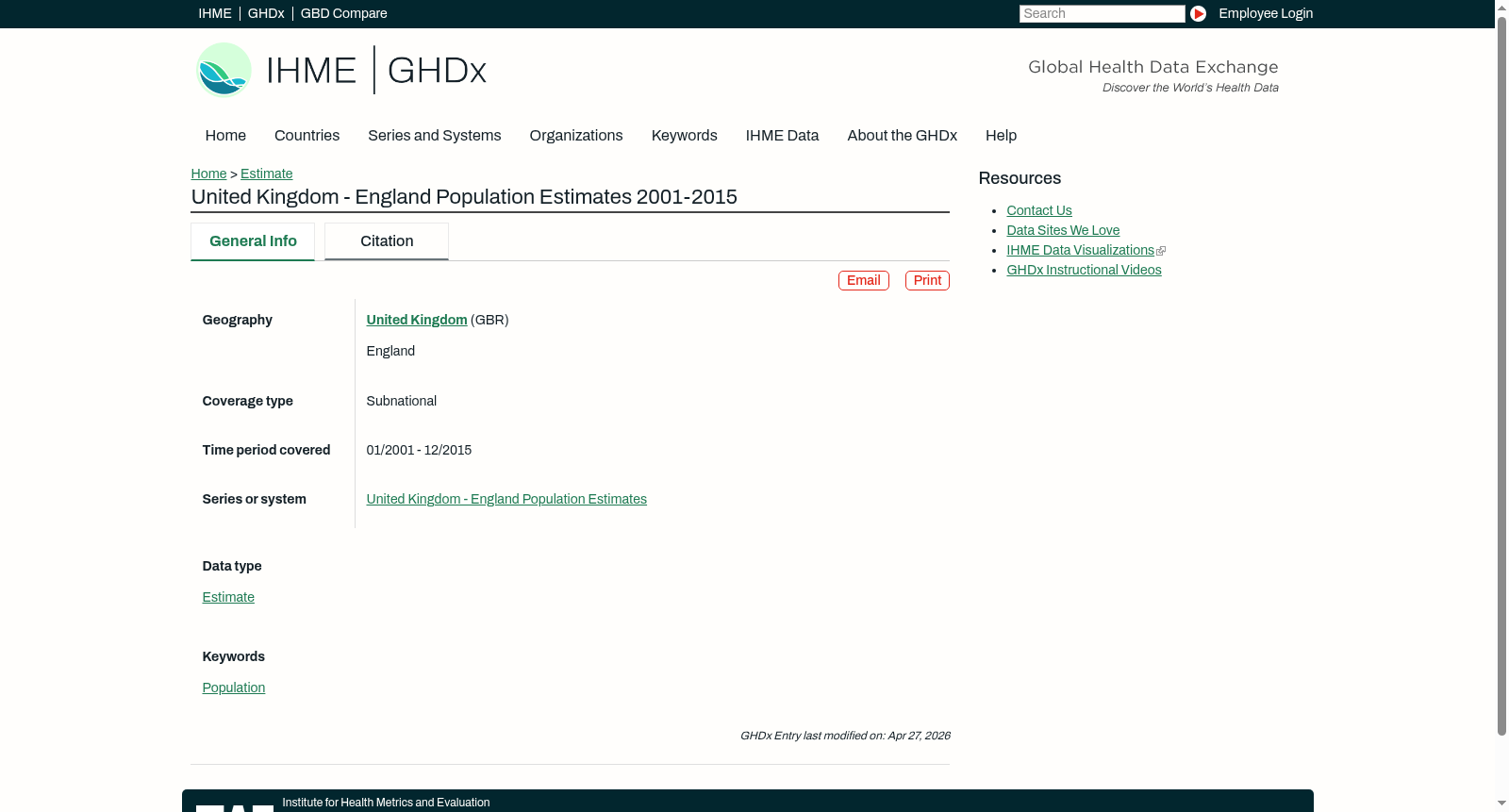Click 'England' under Geography

pyautogui.click(x=390, y=351)
